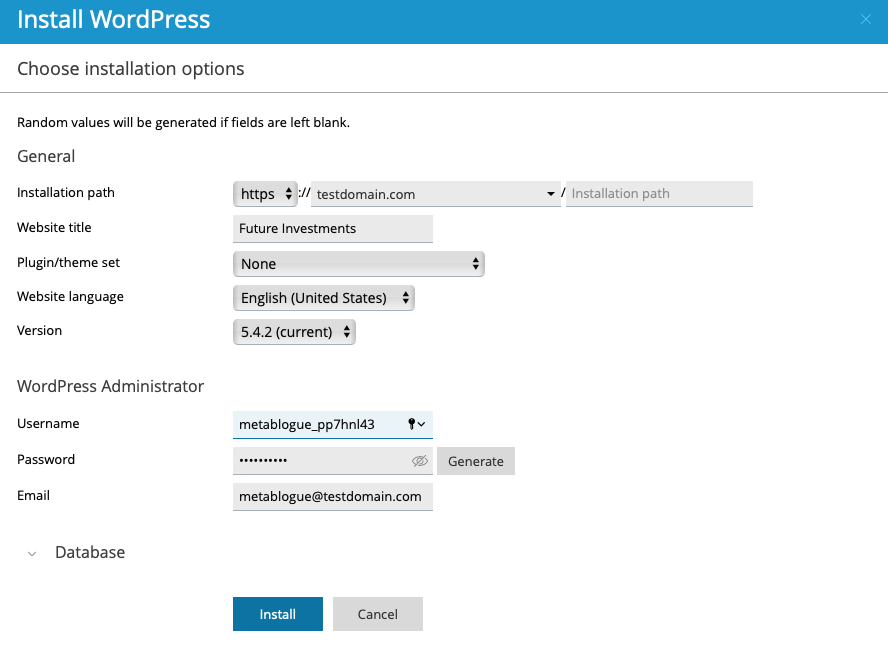Select the Website title field

coord(332,228)
